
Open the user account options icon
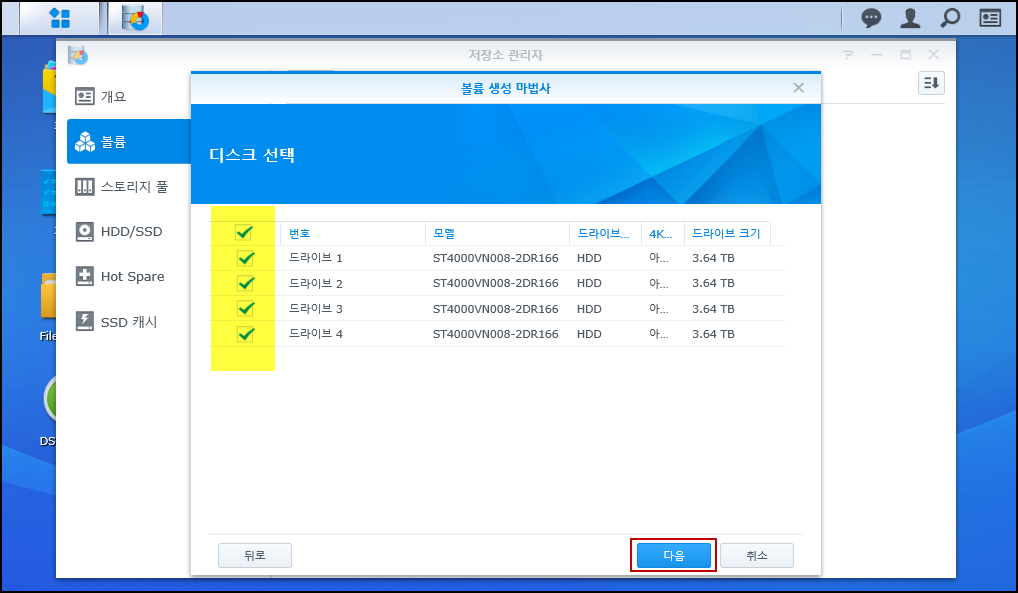point(910,18)
